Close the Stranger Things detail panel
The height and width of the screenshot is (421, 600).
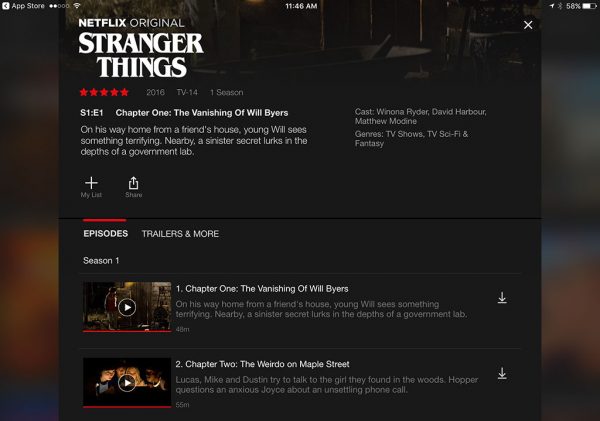pyautogui.click(x=528, y=25)
